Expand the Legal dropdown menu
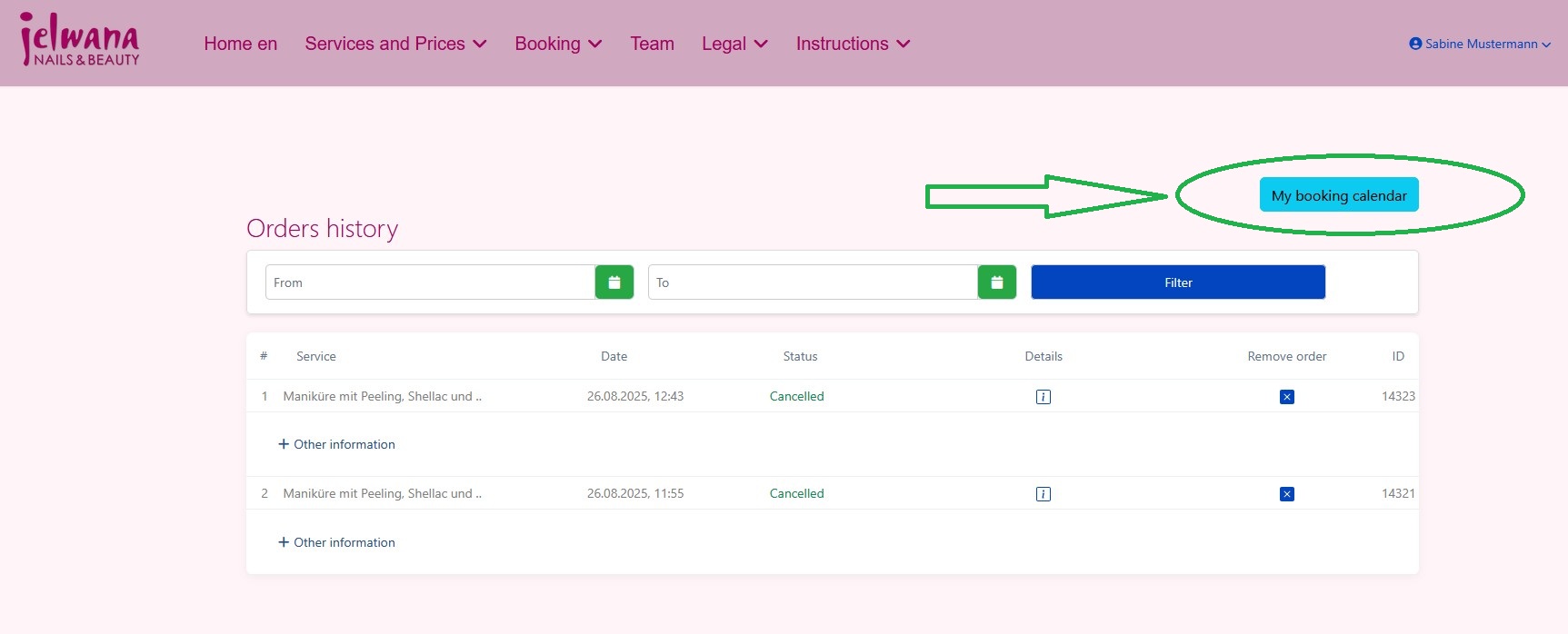This screenshot has width=1568, height=634. click(734, 44)
